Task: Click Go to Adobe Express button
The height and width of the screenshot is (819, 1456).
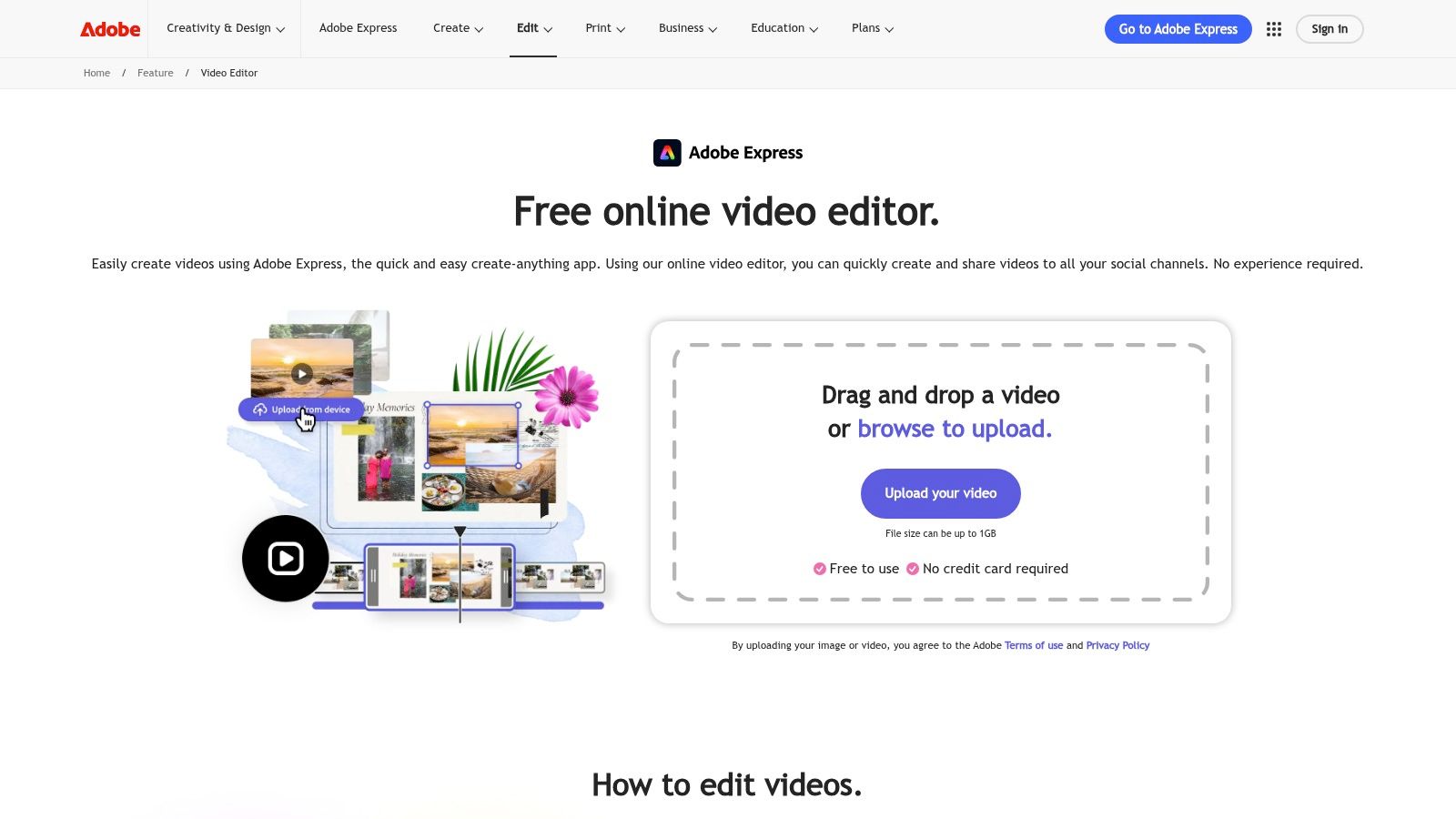Action: (x=1178, y=29)
